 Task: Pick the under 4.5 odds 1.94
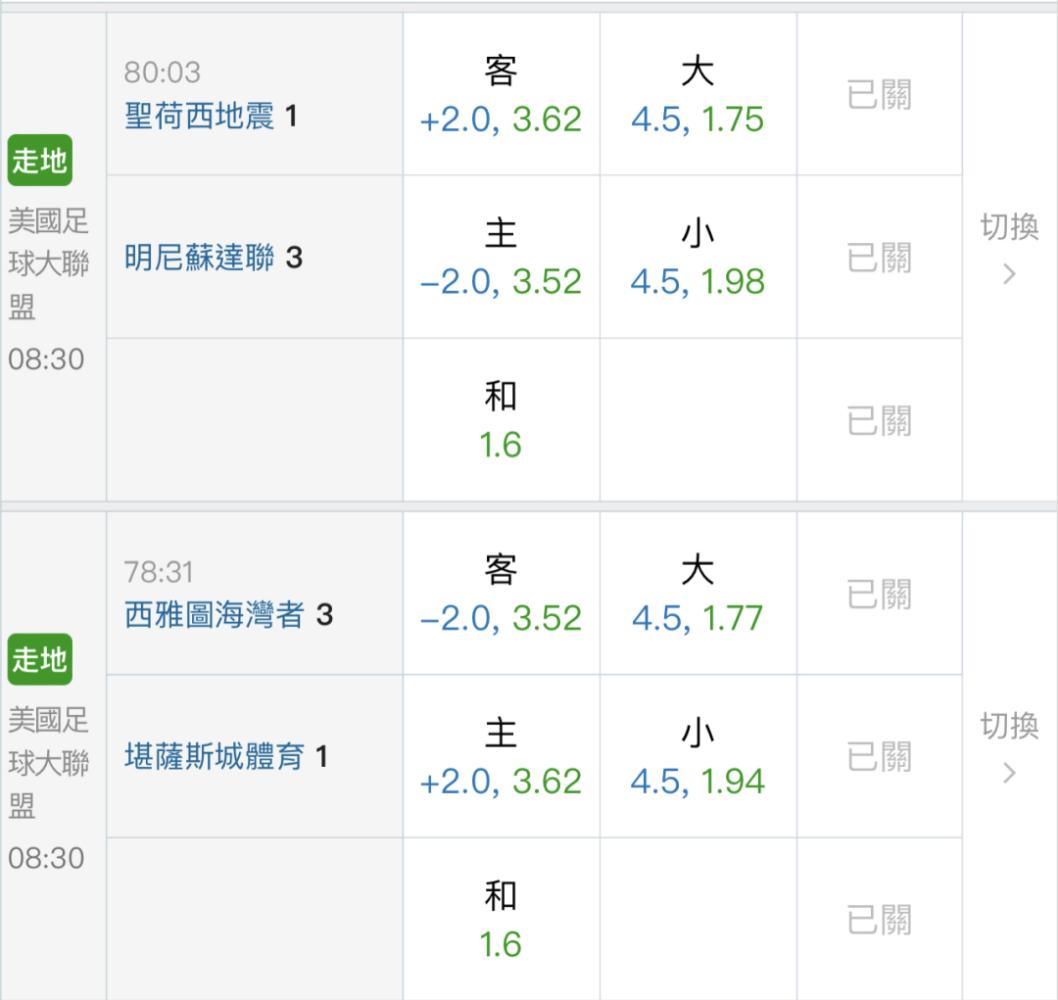pos(698,756)
